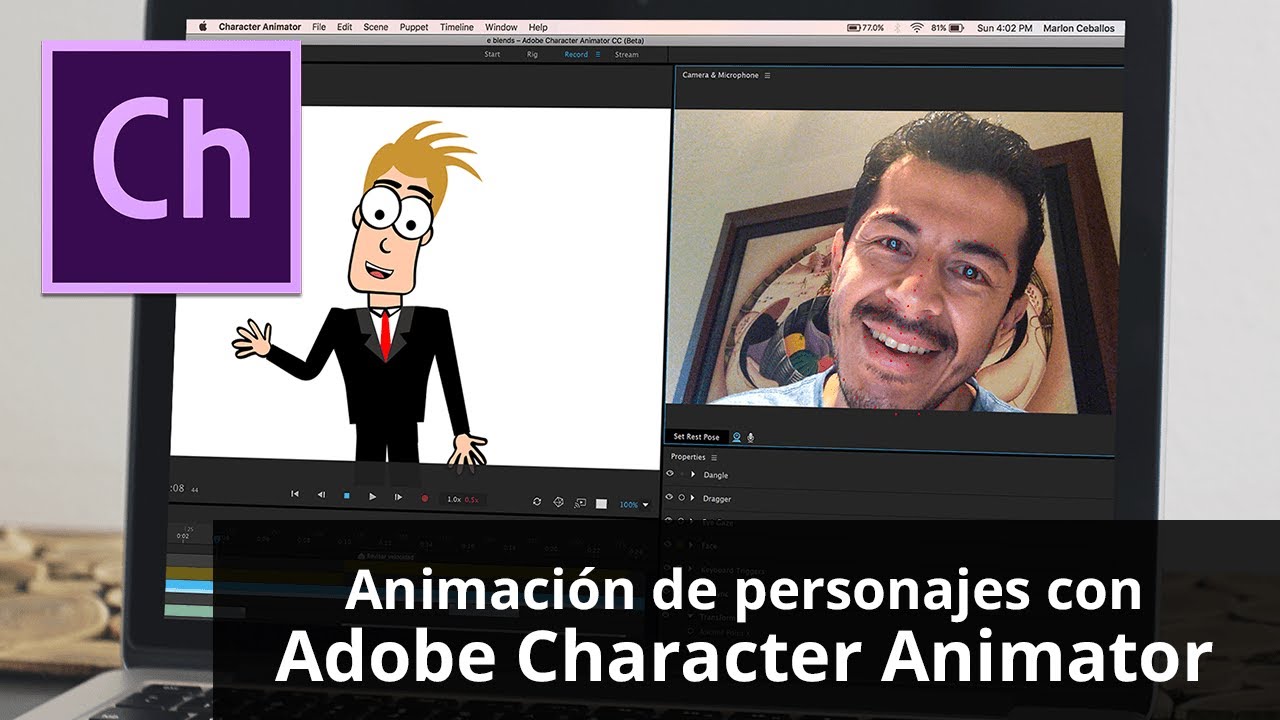This screenshot has width=1280, height=720.
Task: Open the 100% zoom dropdown
Action: tap(634, 505)
